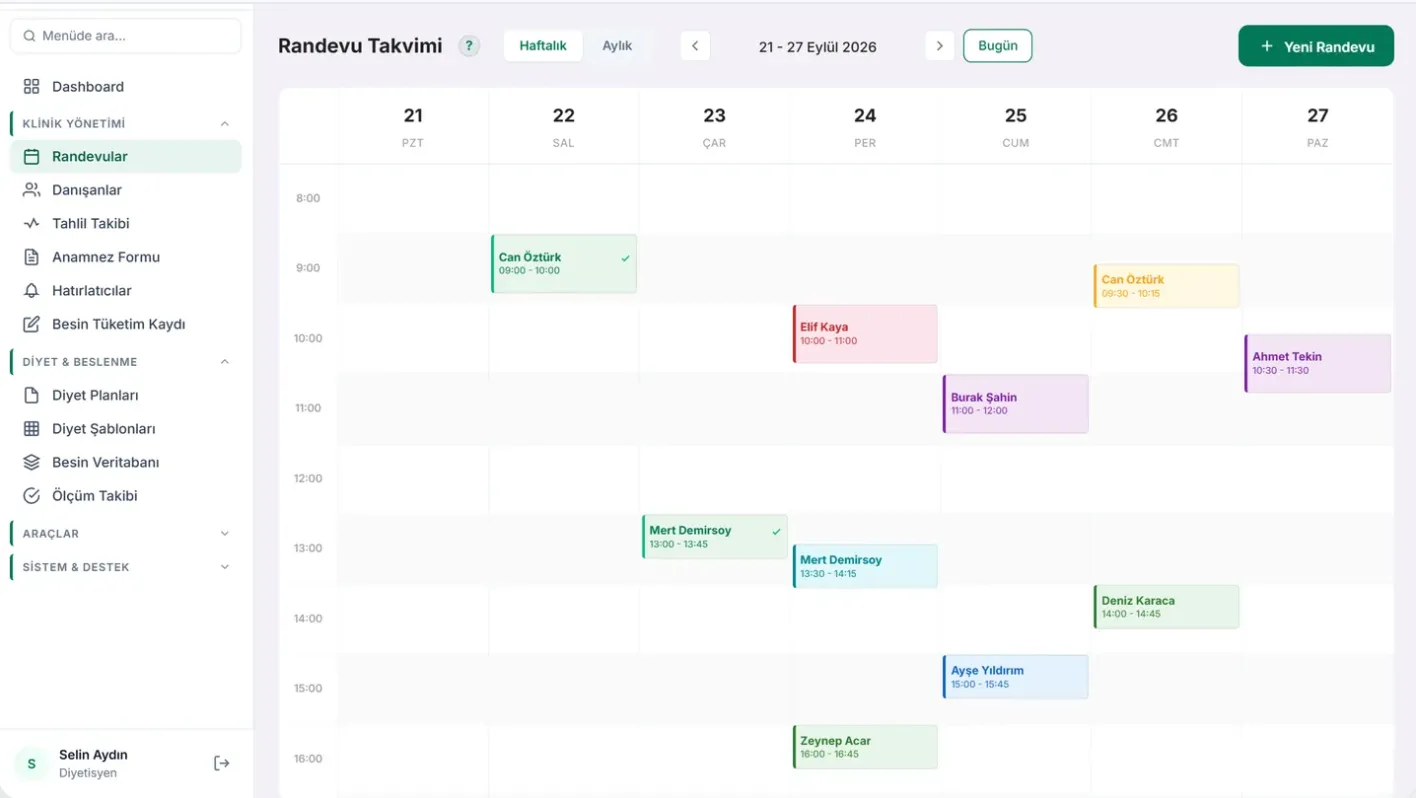1416x798 pixels.
Task: Open Burak Şahin 11:00 - 12:00 appointment
Action: point(1015,404)
